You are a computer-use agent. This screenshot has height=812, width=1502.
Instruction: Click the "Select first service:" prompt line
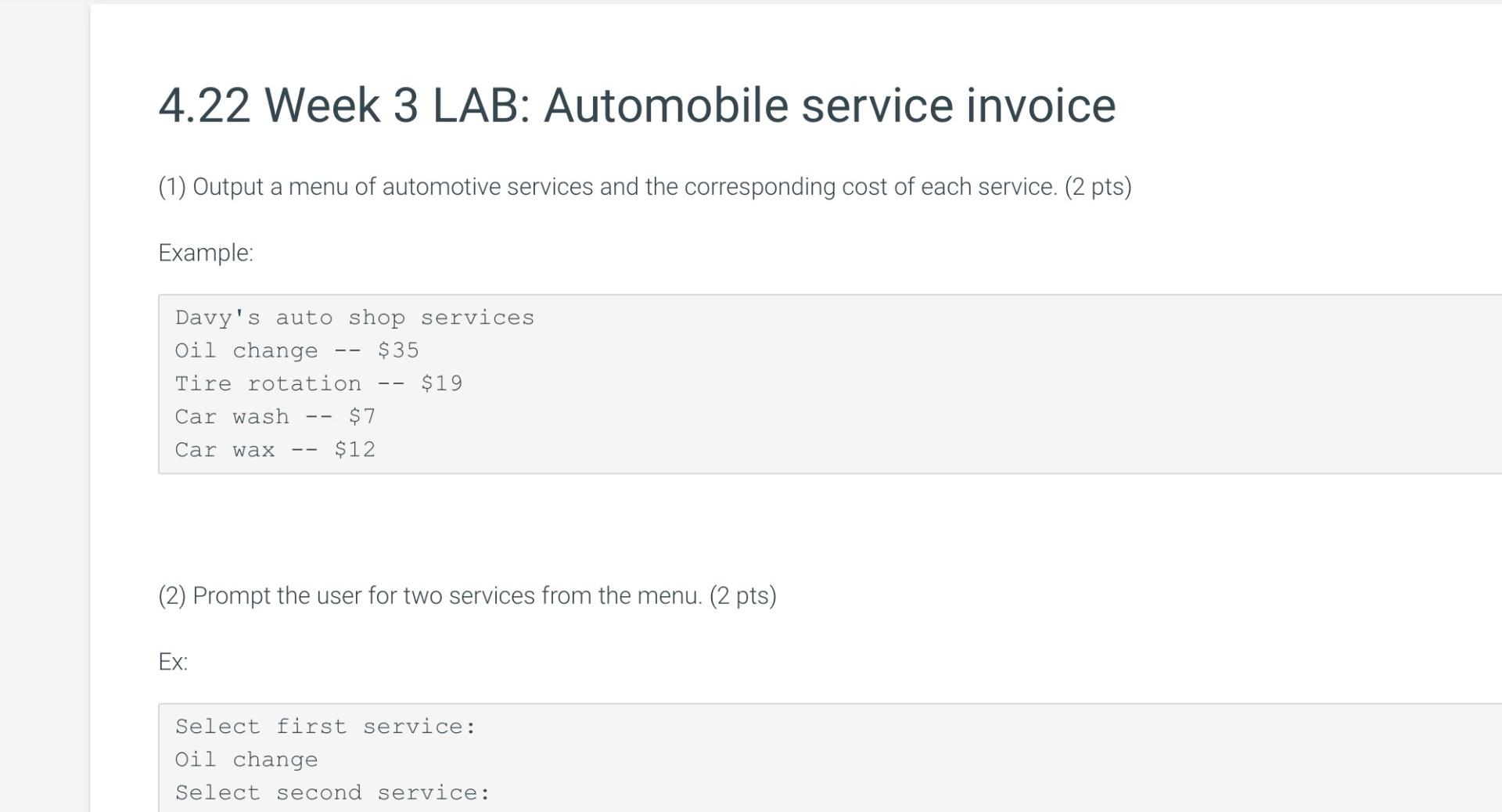tap(325, 727)
